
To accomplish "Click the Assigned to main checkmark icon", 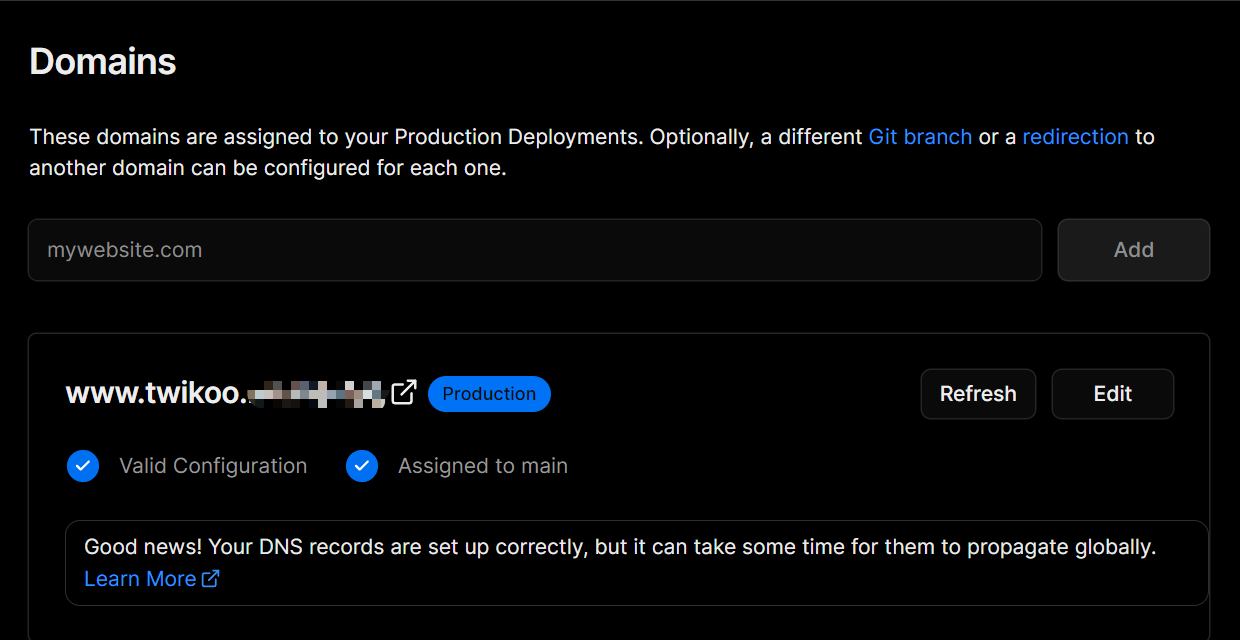I will coord(362,466).
